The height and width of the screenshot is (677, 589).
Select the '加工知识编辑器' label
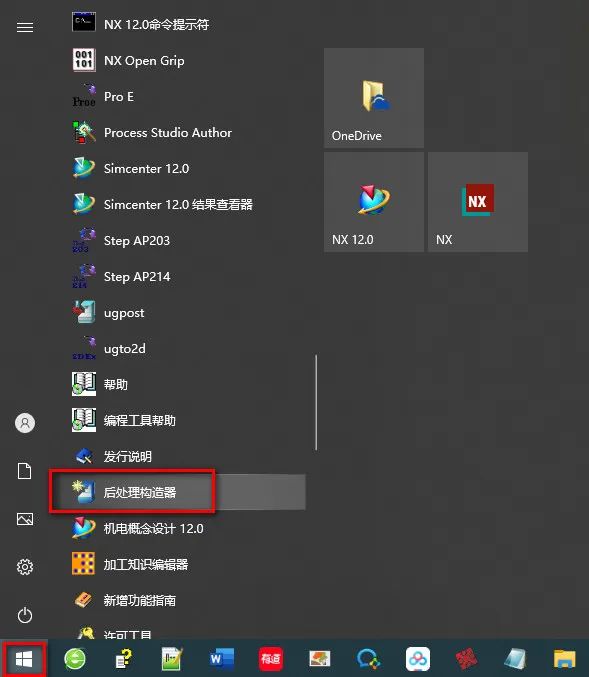(x=146, y=564)
